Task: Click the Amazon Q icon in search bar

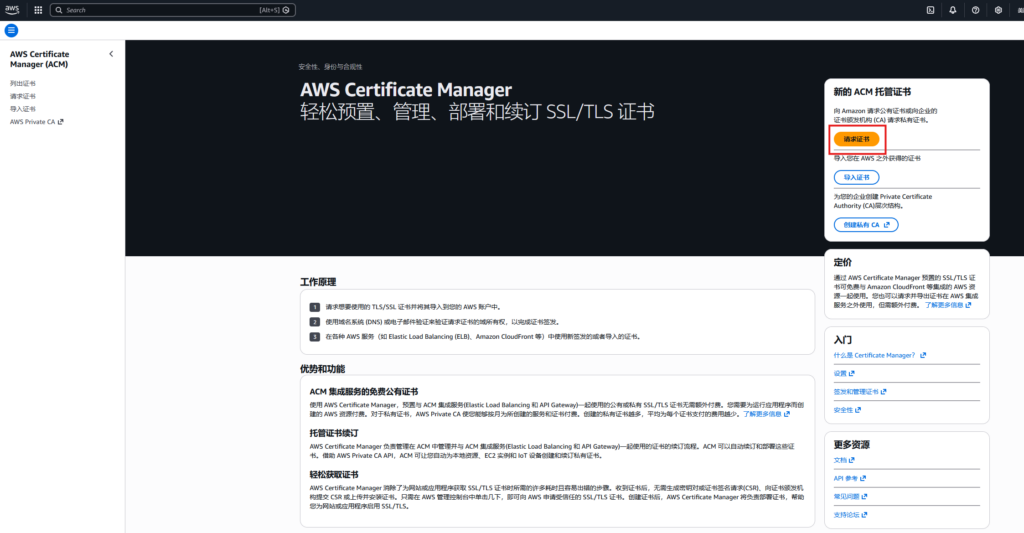Action: (x=286, y=9)
